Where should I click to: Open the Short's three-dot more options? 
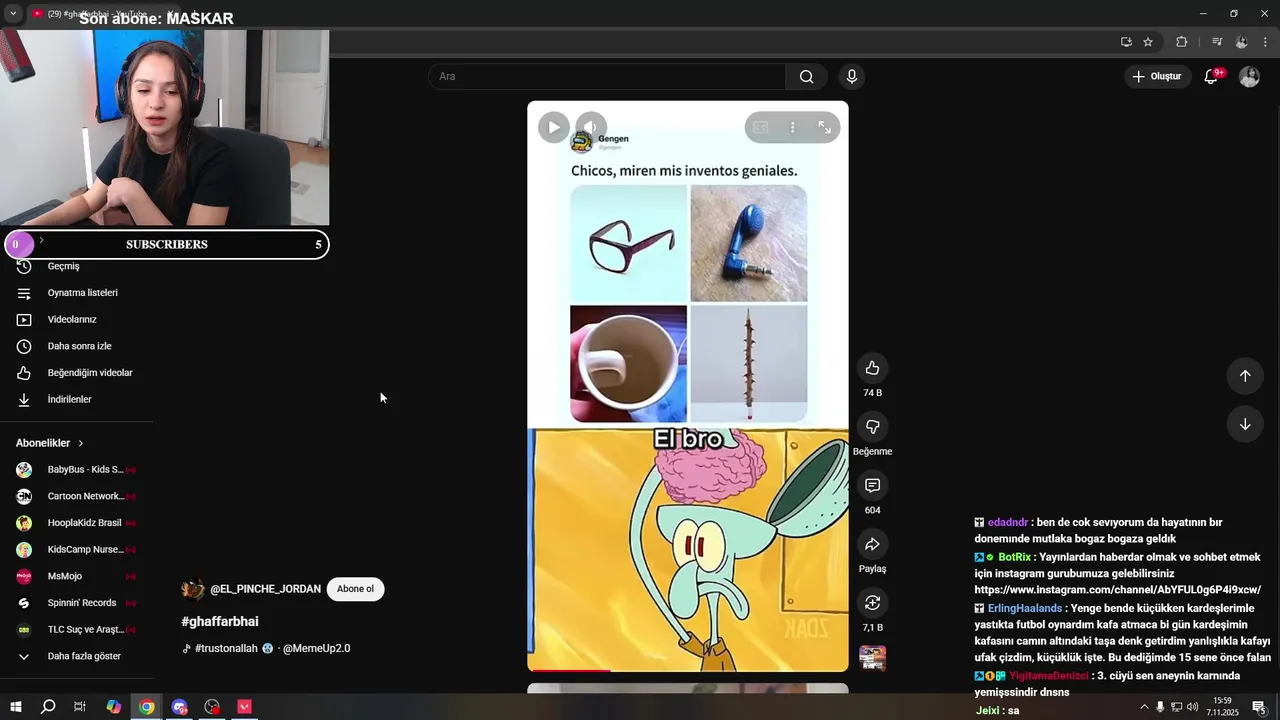[x=792, y=127]
